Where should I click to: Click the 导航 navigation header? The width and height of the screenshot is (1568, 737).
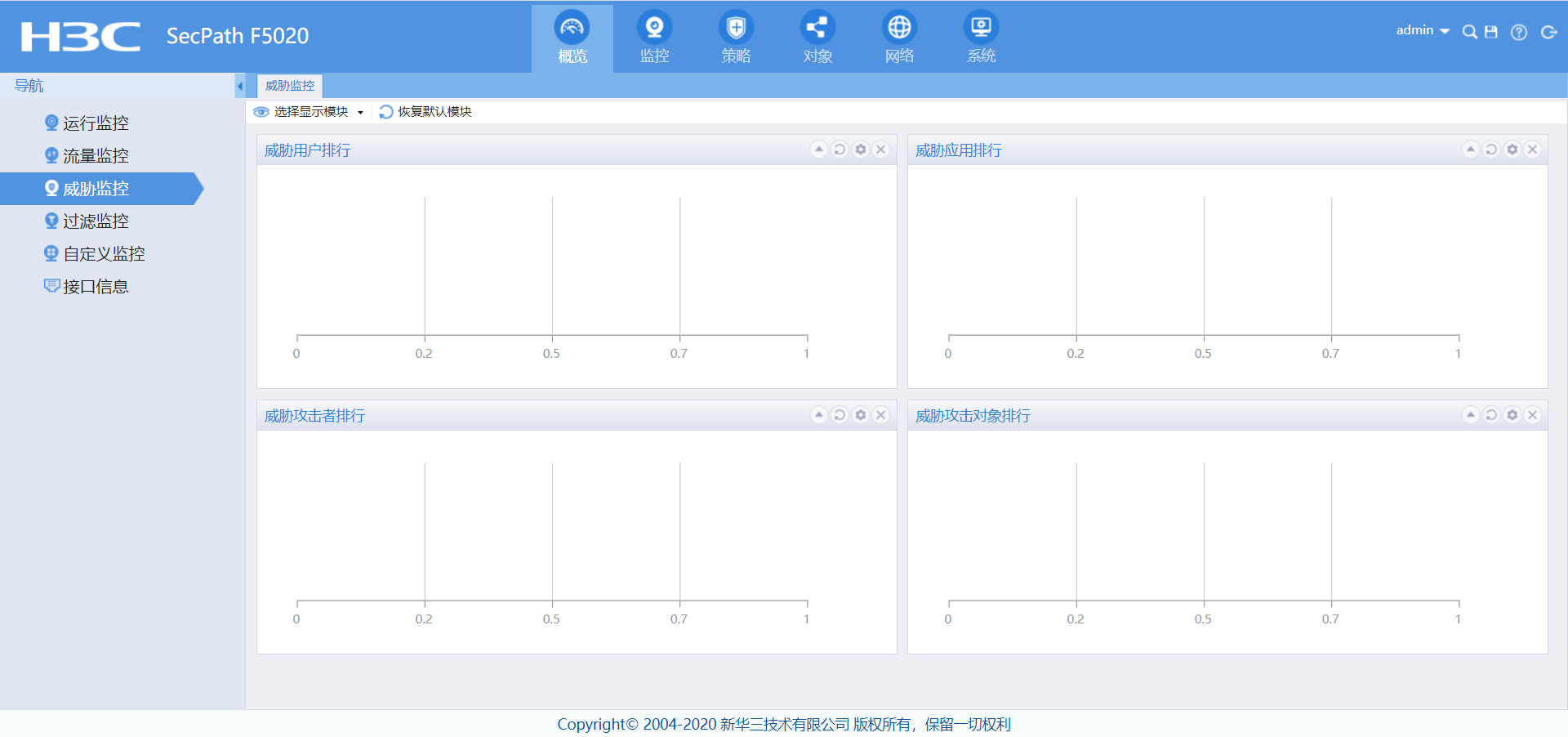point(29,86)
